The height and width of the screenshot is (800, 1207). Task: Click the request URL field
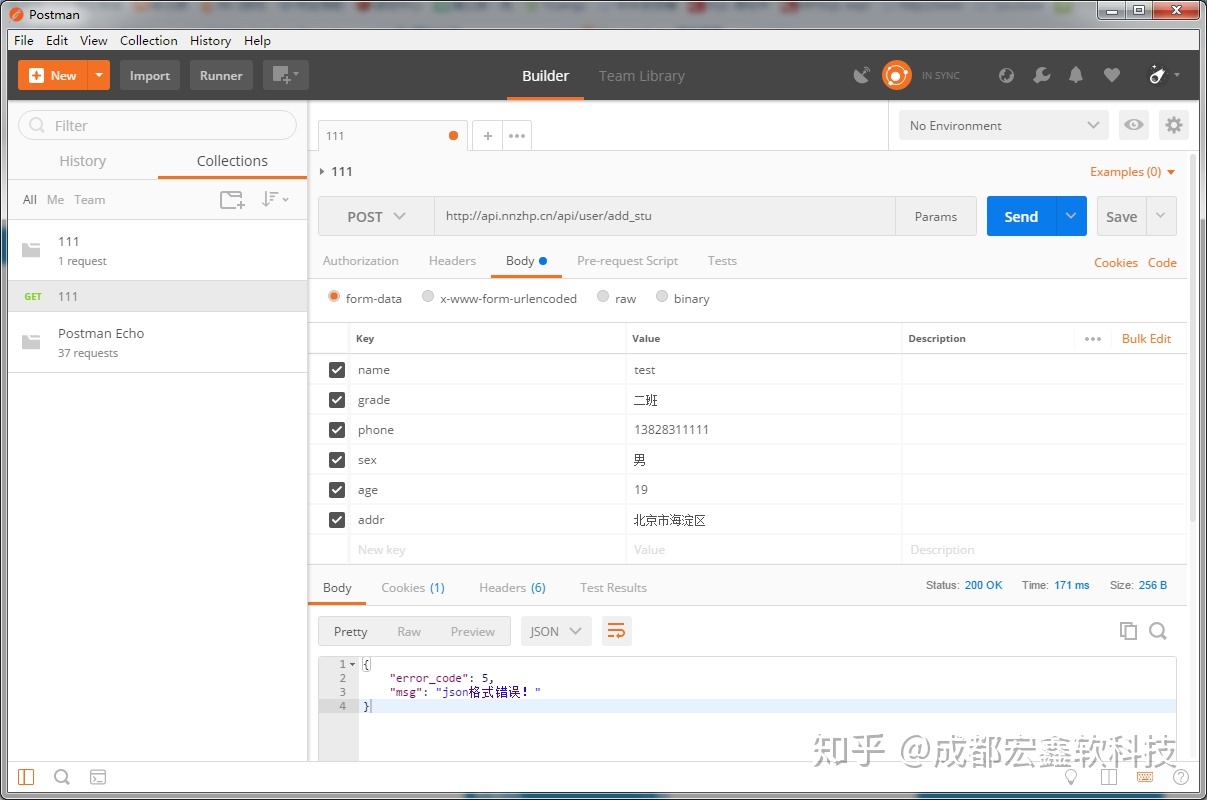[665, 216]
